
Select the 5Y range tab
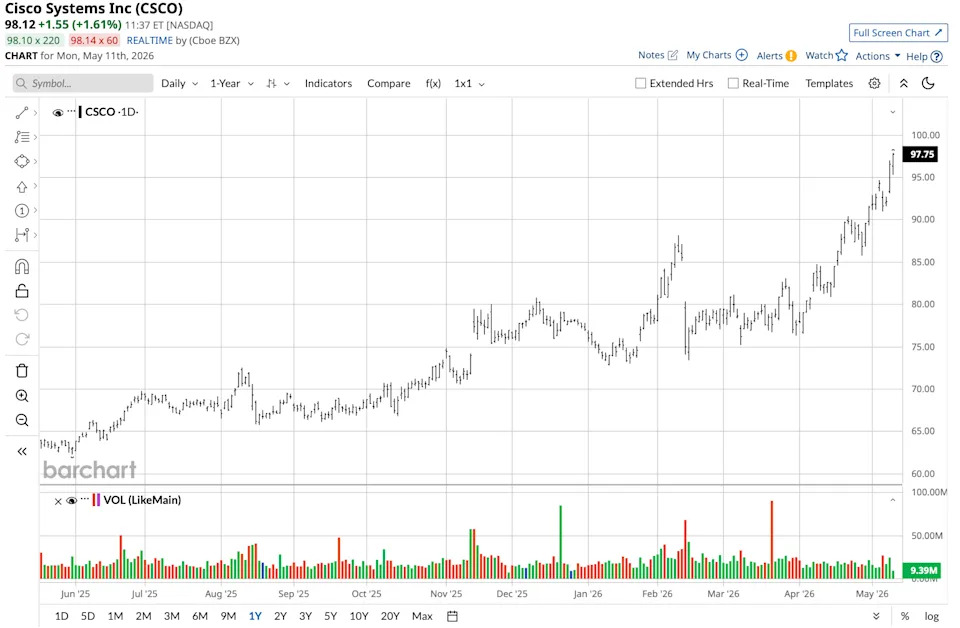(331, 616)
